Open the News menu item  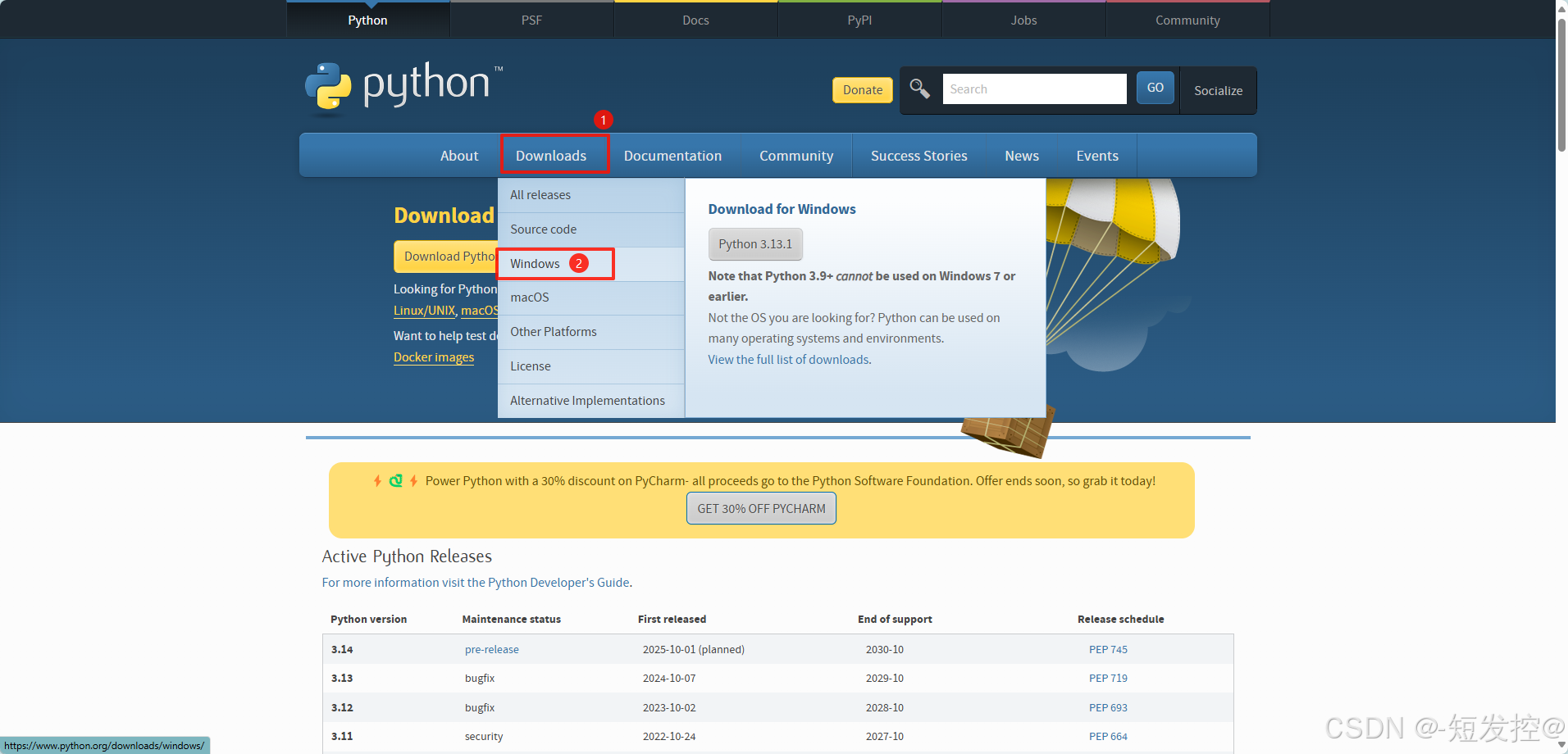pos(1021,155)
